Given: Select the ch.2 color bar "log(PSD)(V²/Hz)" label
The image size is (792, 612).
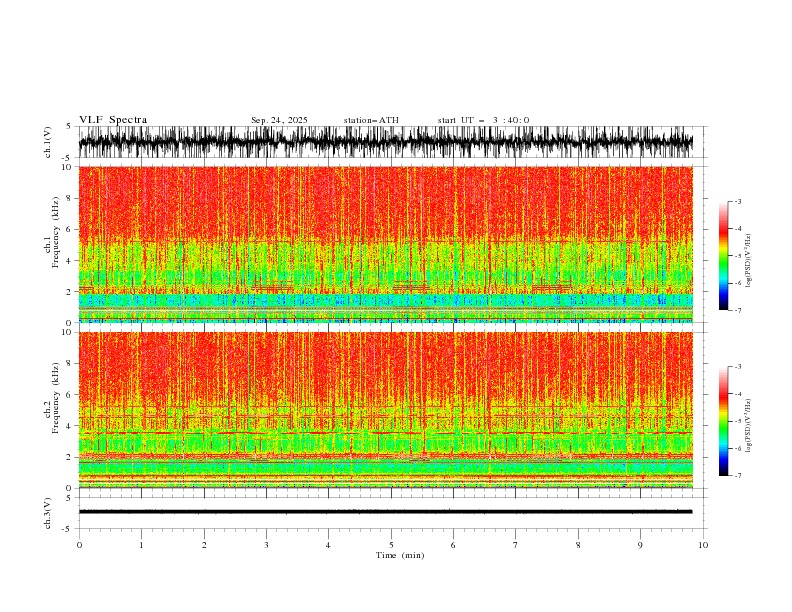Looking at the screenshot, I should click(748, 426).
